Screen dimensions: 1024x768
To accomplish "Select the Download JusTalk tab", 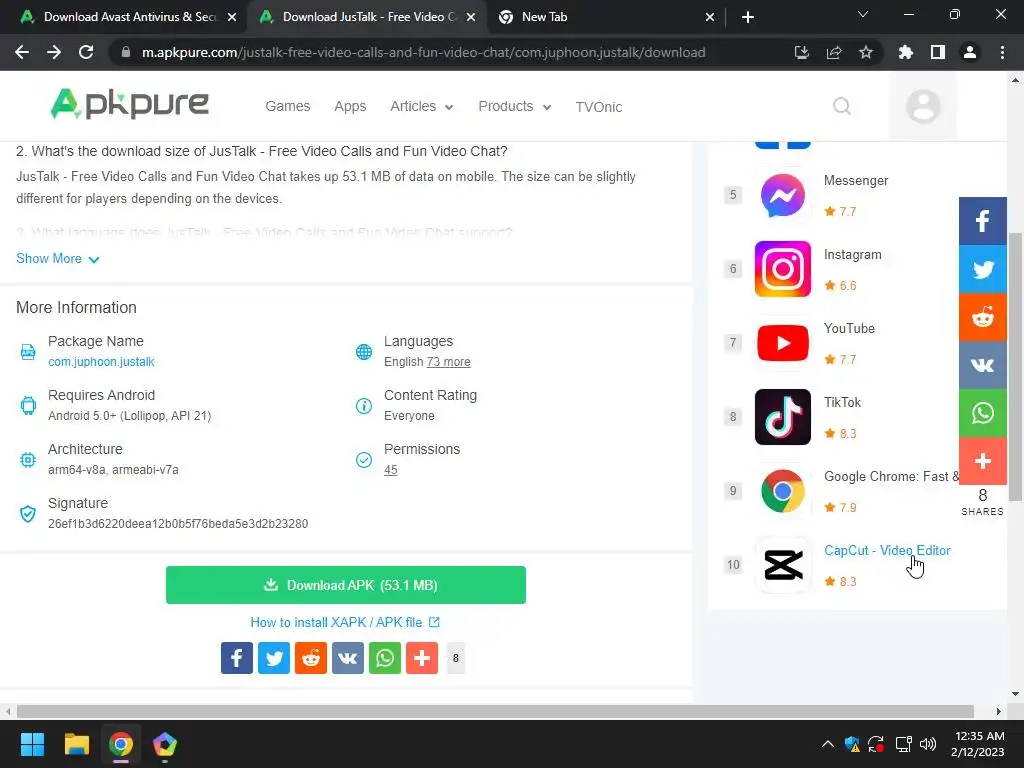I will click(x=369, y=17).
